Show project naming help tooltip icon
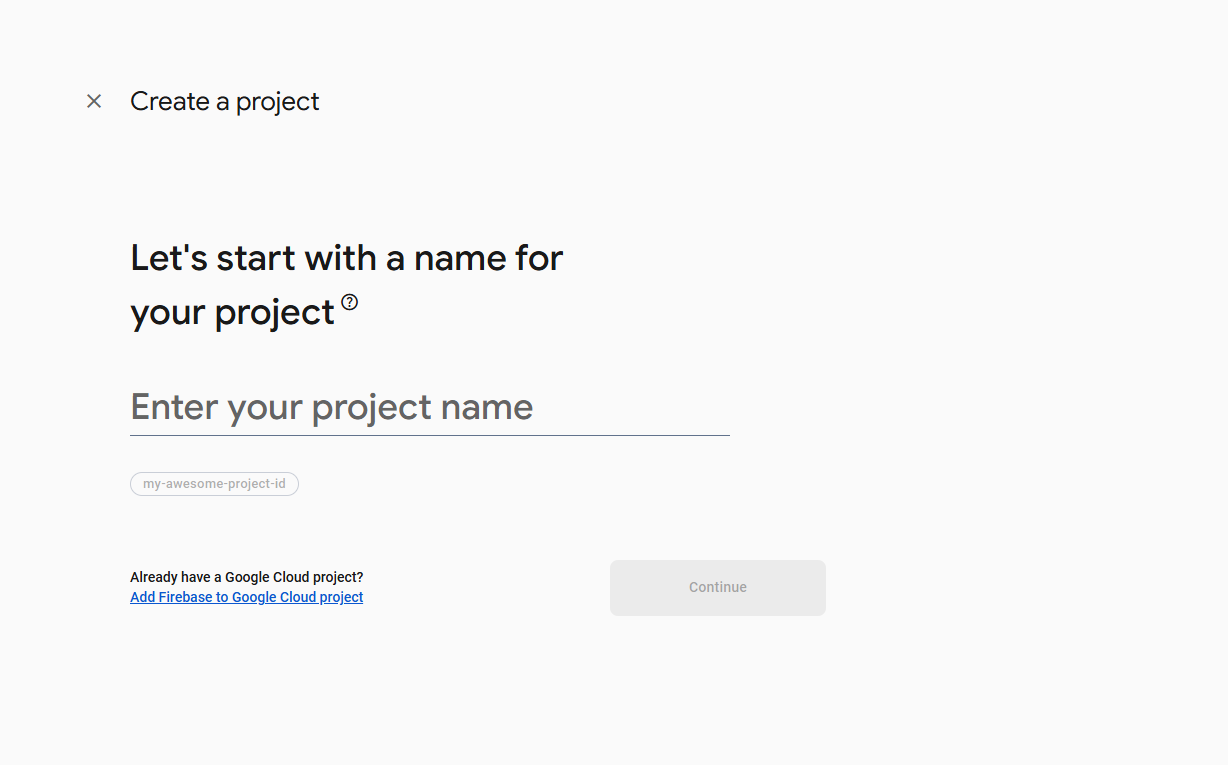The height and width of the screenshot is (765, 1228). click(x=349, y=302)
